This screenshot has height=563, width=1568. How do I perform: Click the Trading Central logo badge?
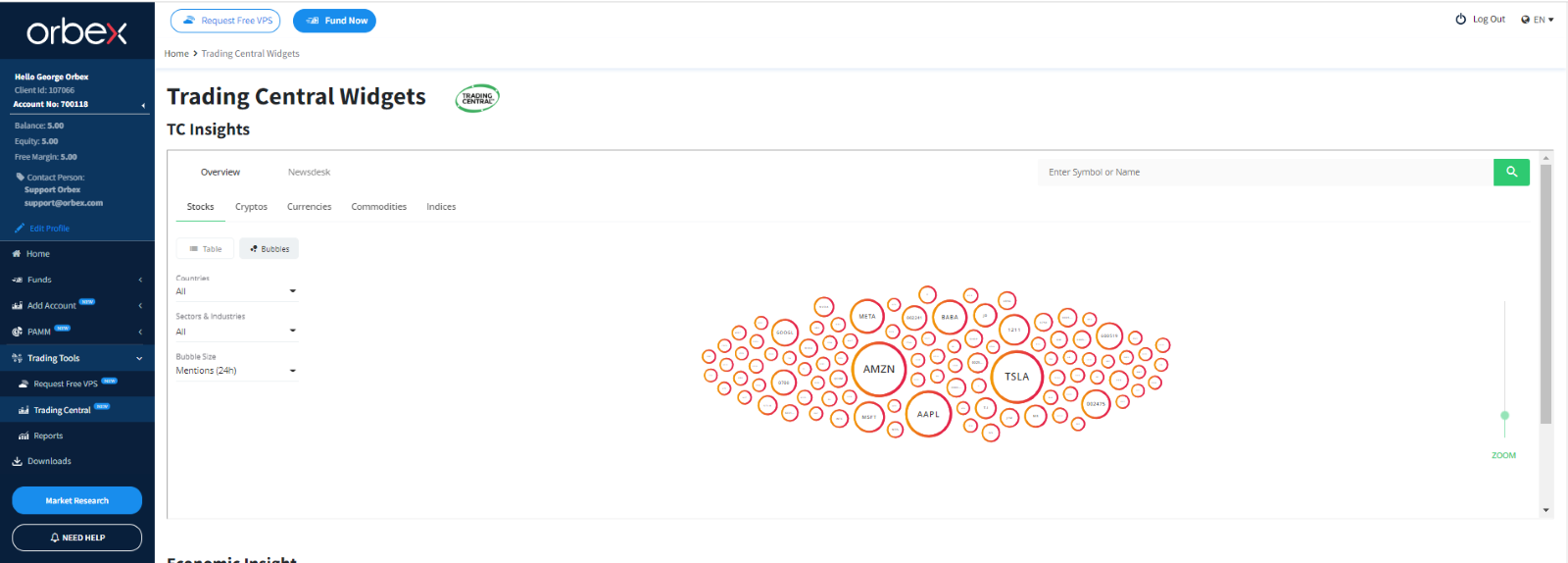point(477,98)
